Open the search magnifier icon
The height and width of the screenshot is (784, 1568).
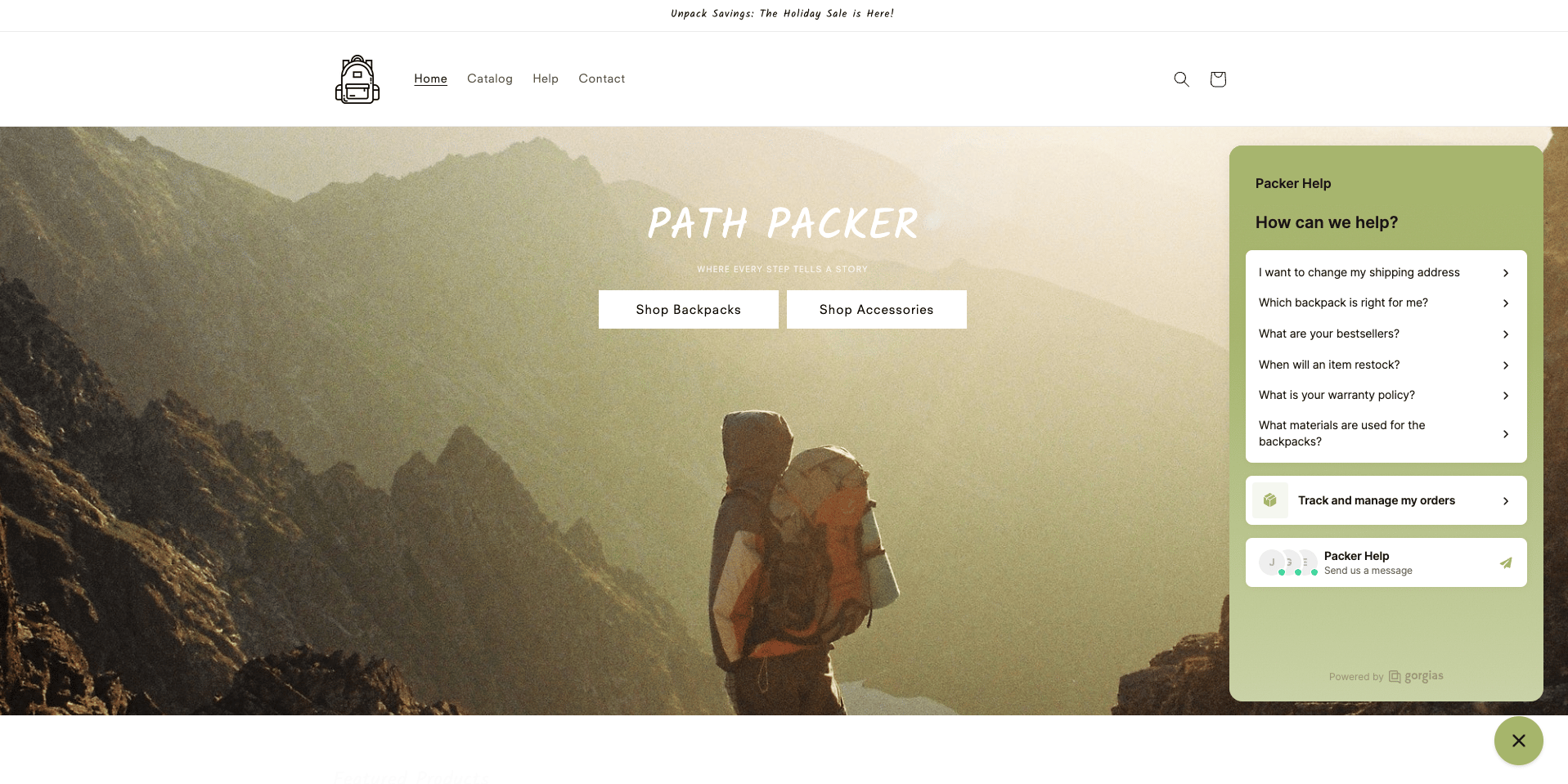[x=1181, y=79]
